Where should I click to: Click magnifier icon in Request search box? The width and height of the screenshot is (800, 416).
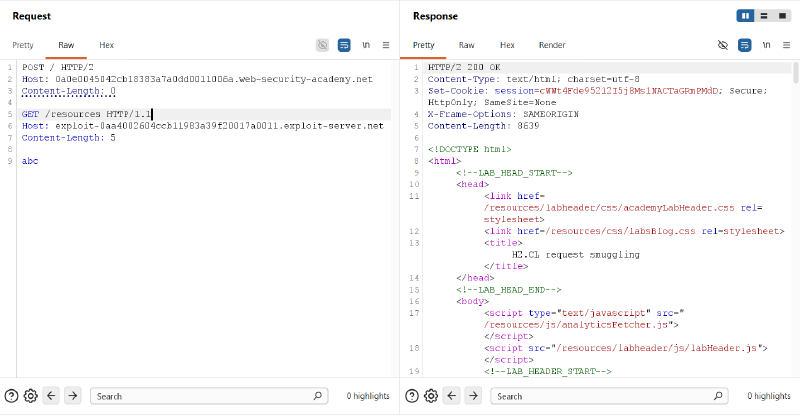click(317, 396)
